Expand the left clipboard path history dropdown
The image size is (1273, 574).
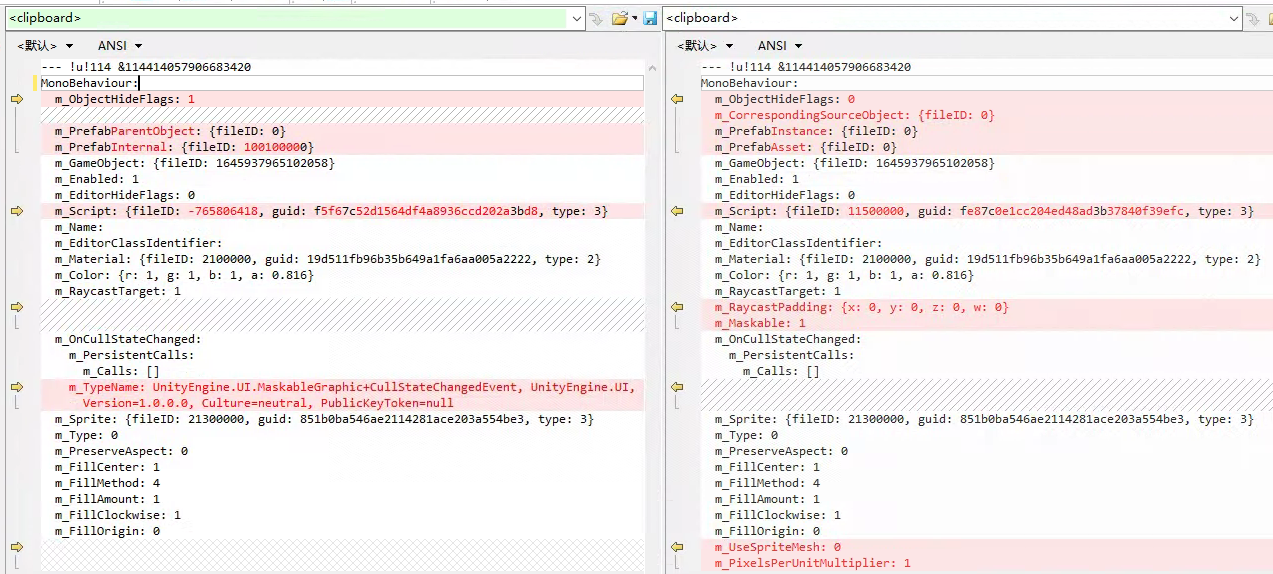point(576,18)
